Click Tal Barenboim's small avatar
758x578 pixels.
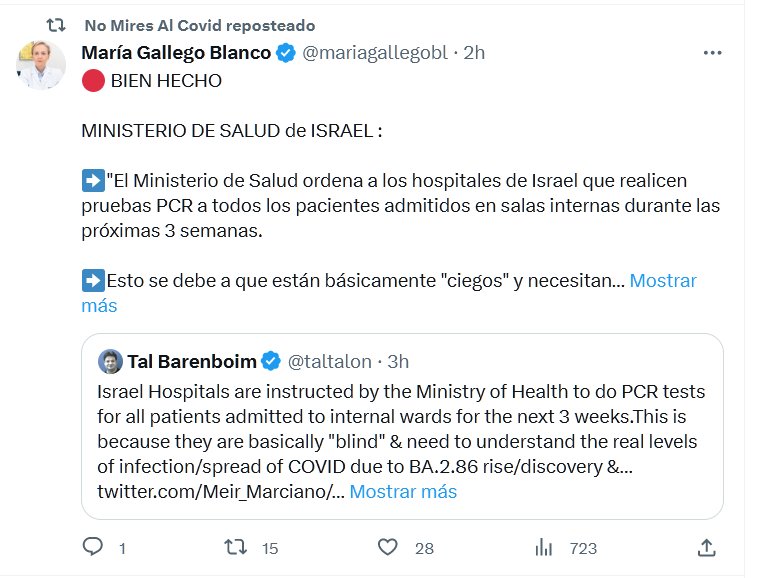click(x=110, y=361)
